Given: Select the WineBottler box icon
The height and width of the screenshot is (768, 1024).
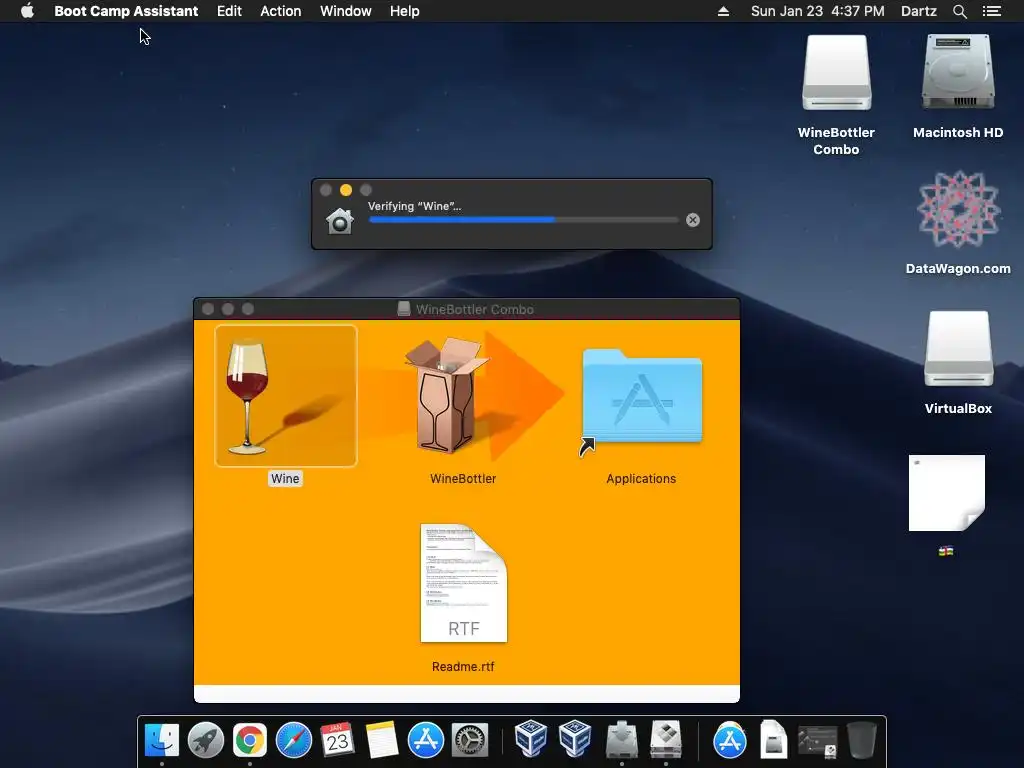Looking at the screenshot, I should (446, 396).
